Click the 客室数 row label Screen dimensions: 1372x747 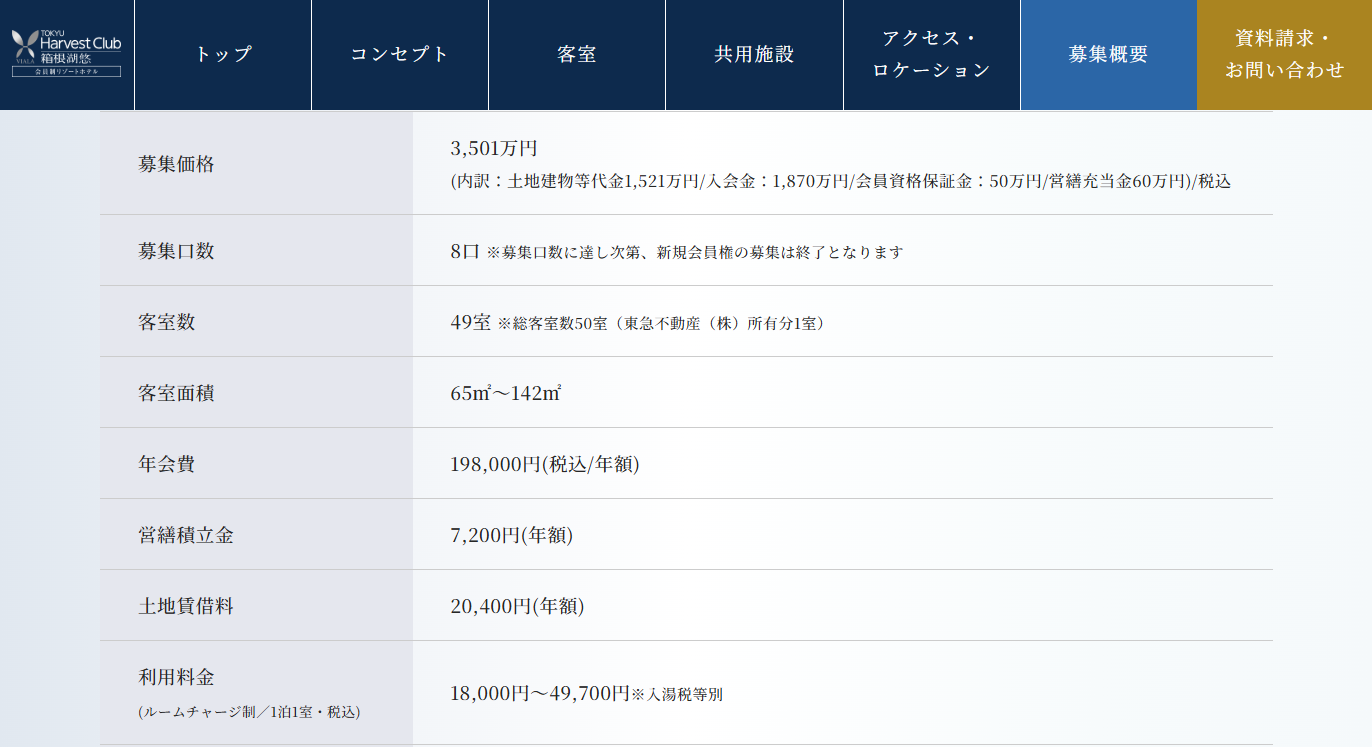166,322
